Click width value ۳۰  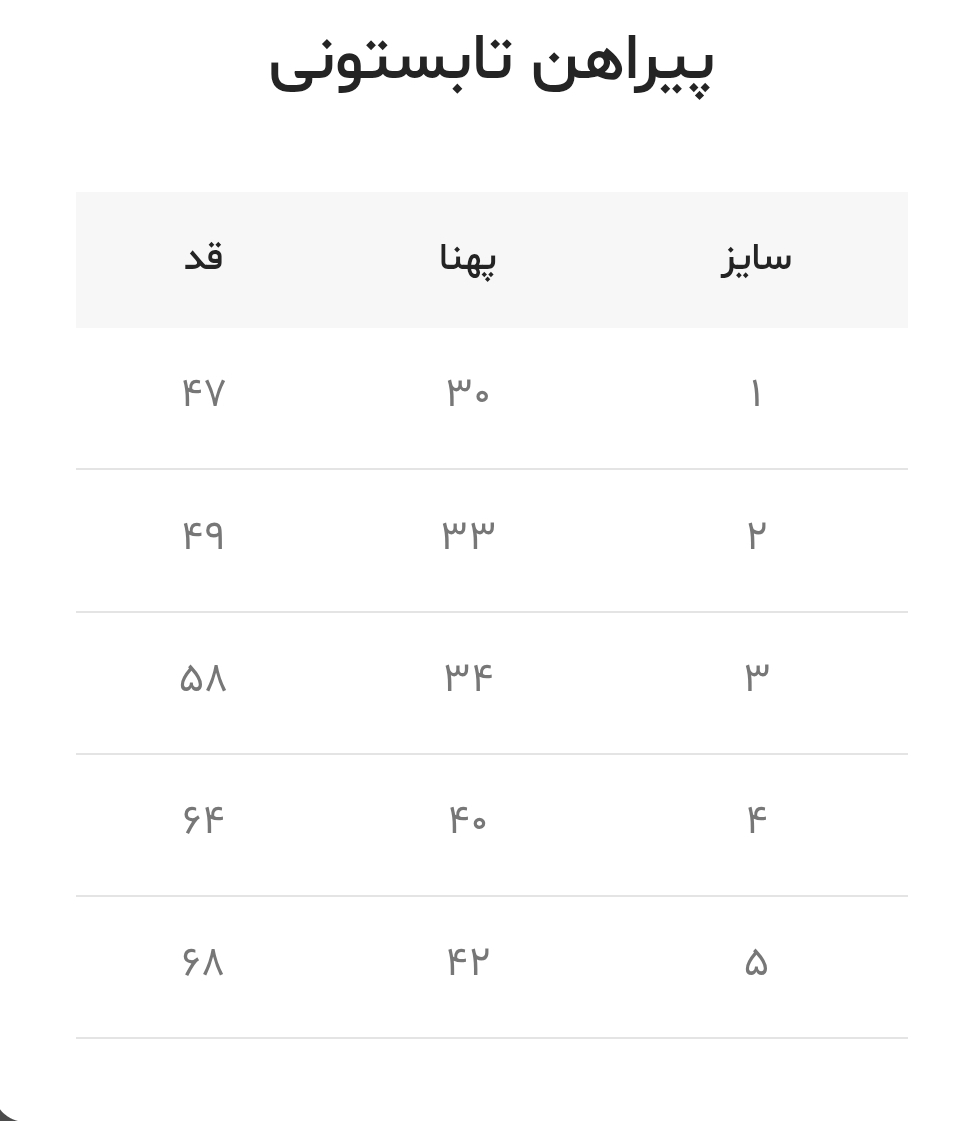[467, 393]
